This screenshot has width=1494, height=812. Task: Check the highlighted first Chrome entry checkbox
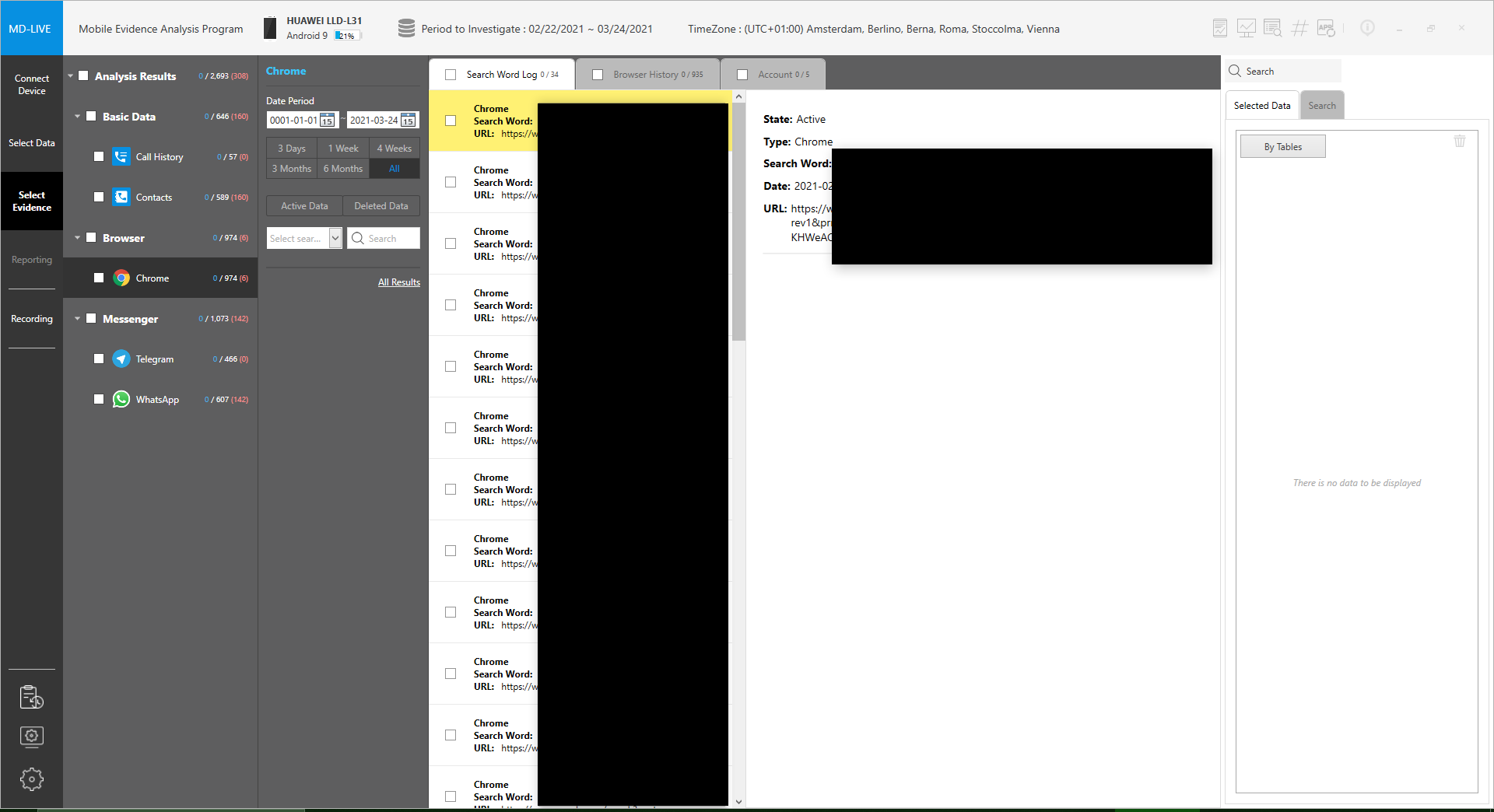click(451, 121)
